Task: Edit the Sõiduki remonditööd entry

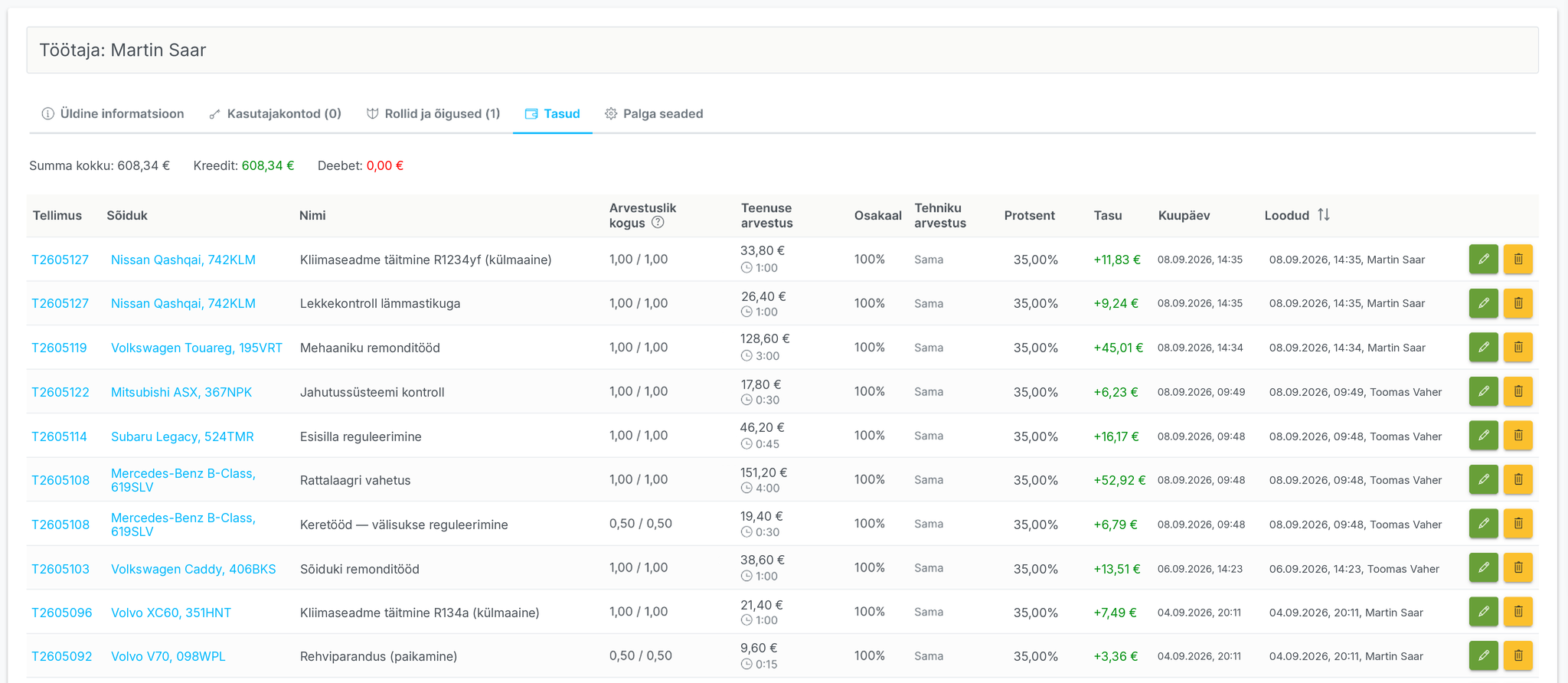Action: click(1483, 567)
